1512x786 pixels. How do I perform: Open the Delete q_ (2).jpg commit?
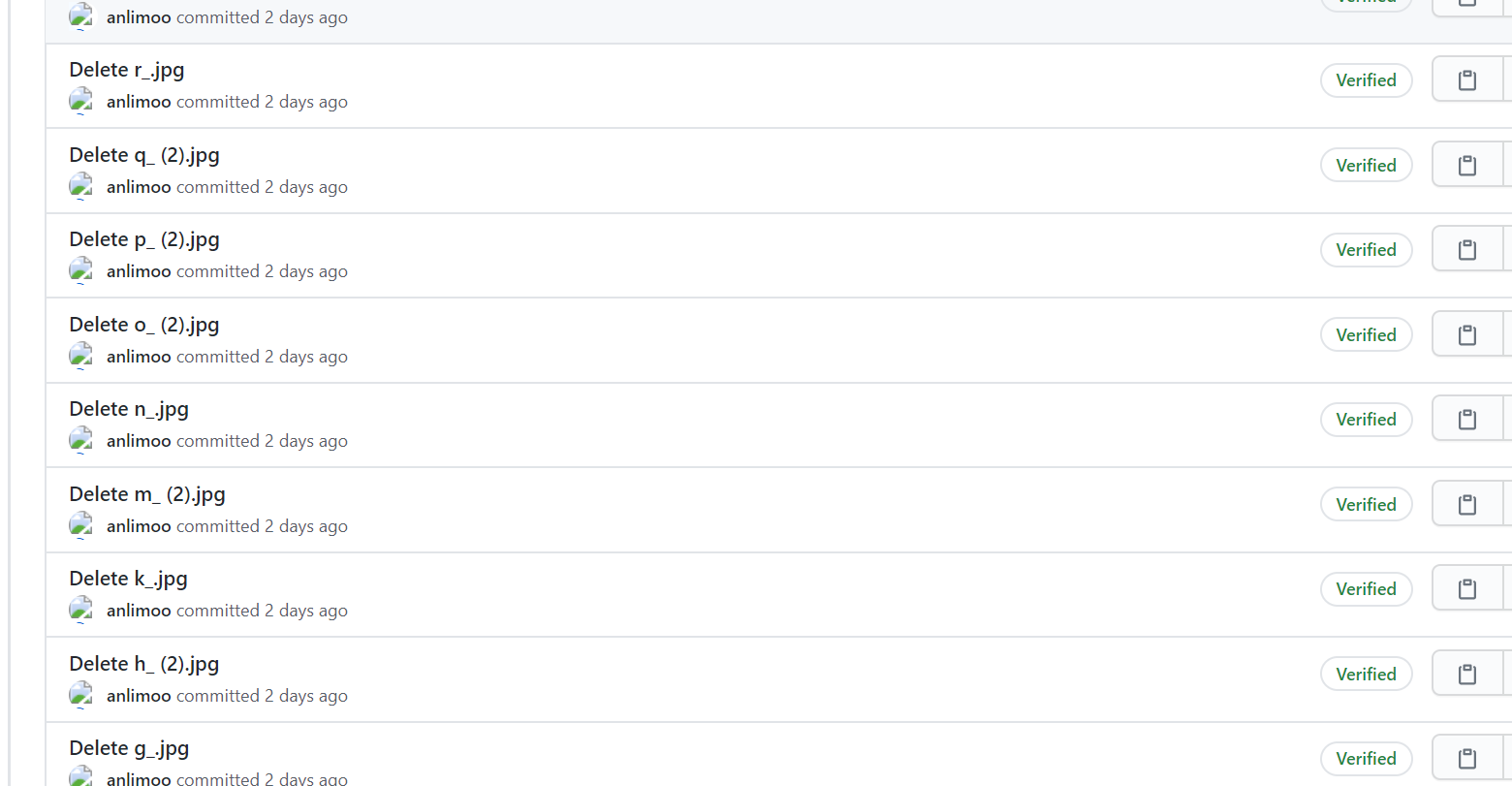[143, 155]
